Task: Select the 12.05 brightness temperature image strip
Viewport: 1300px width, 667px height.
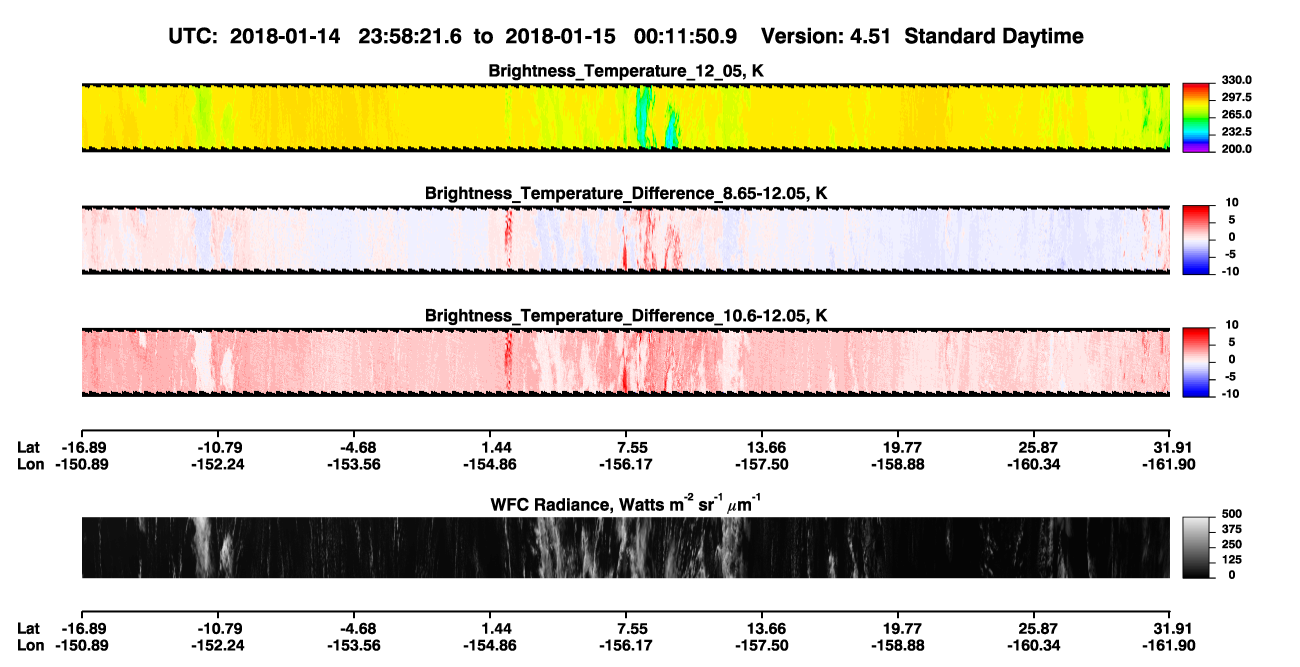Action: click(x=625, y=118)
